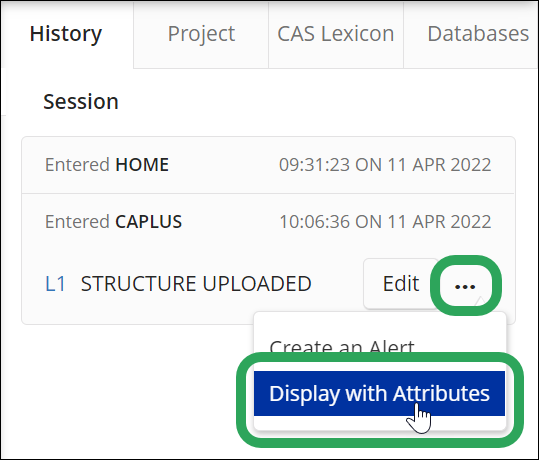Open the L1 query link
The height and width of the screenshot is (460, 539).
pyautogui.click(x=55, y=284)
